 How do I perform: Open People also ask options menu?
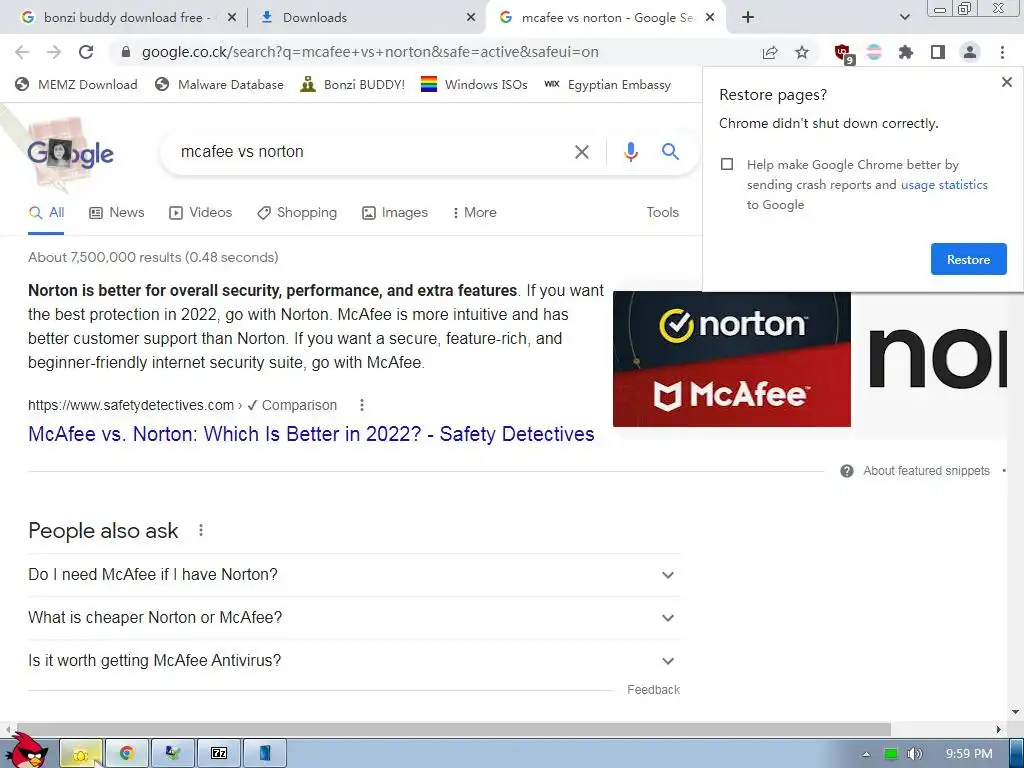(201, 530)
